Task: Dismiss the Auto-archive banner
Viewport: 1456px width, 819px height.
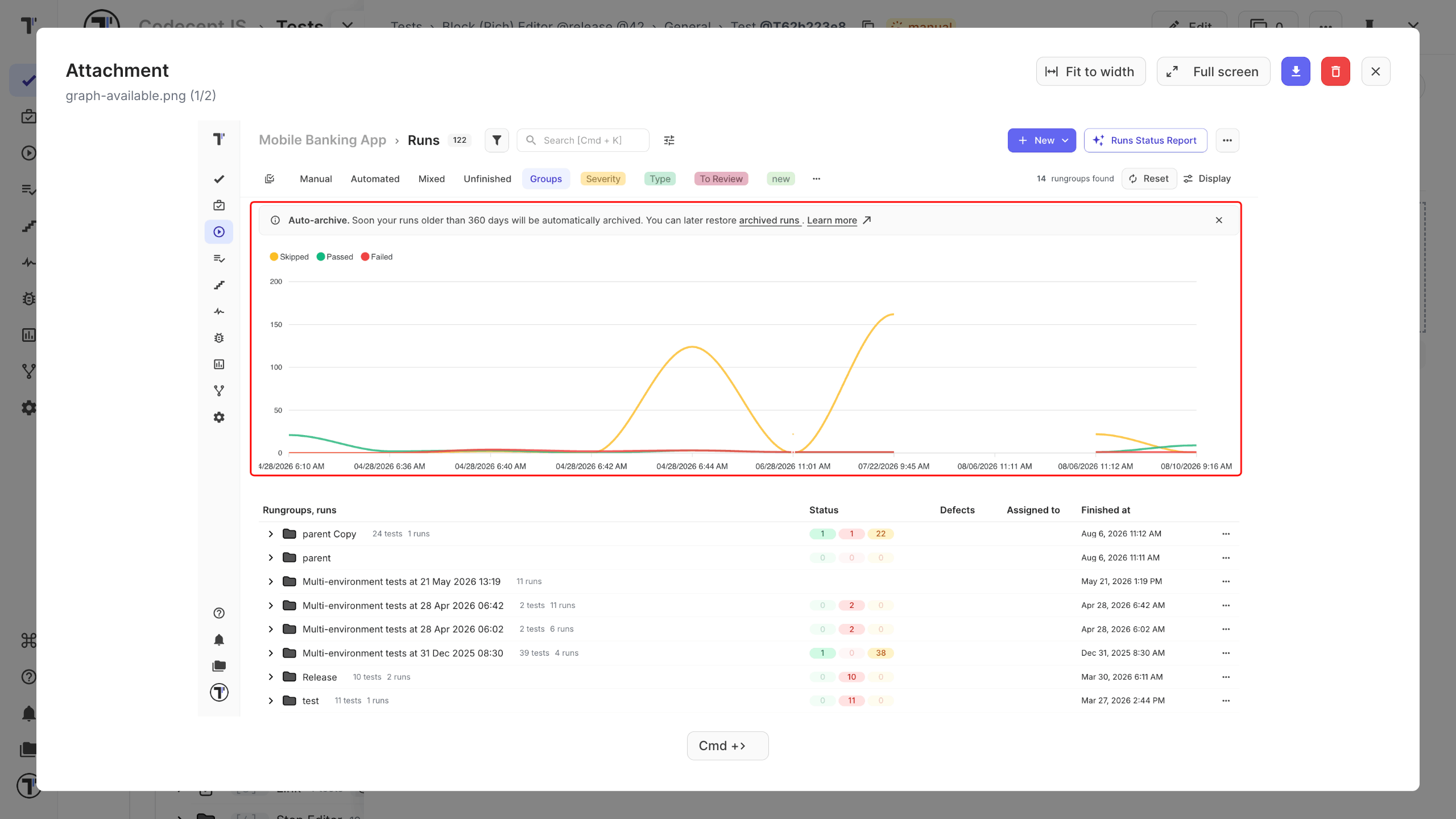Action: 1219,220
